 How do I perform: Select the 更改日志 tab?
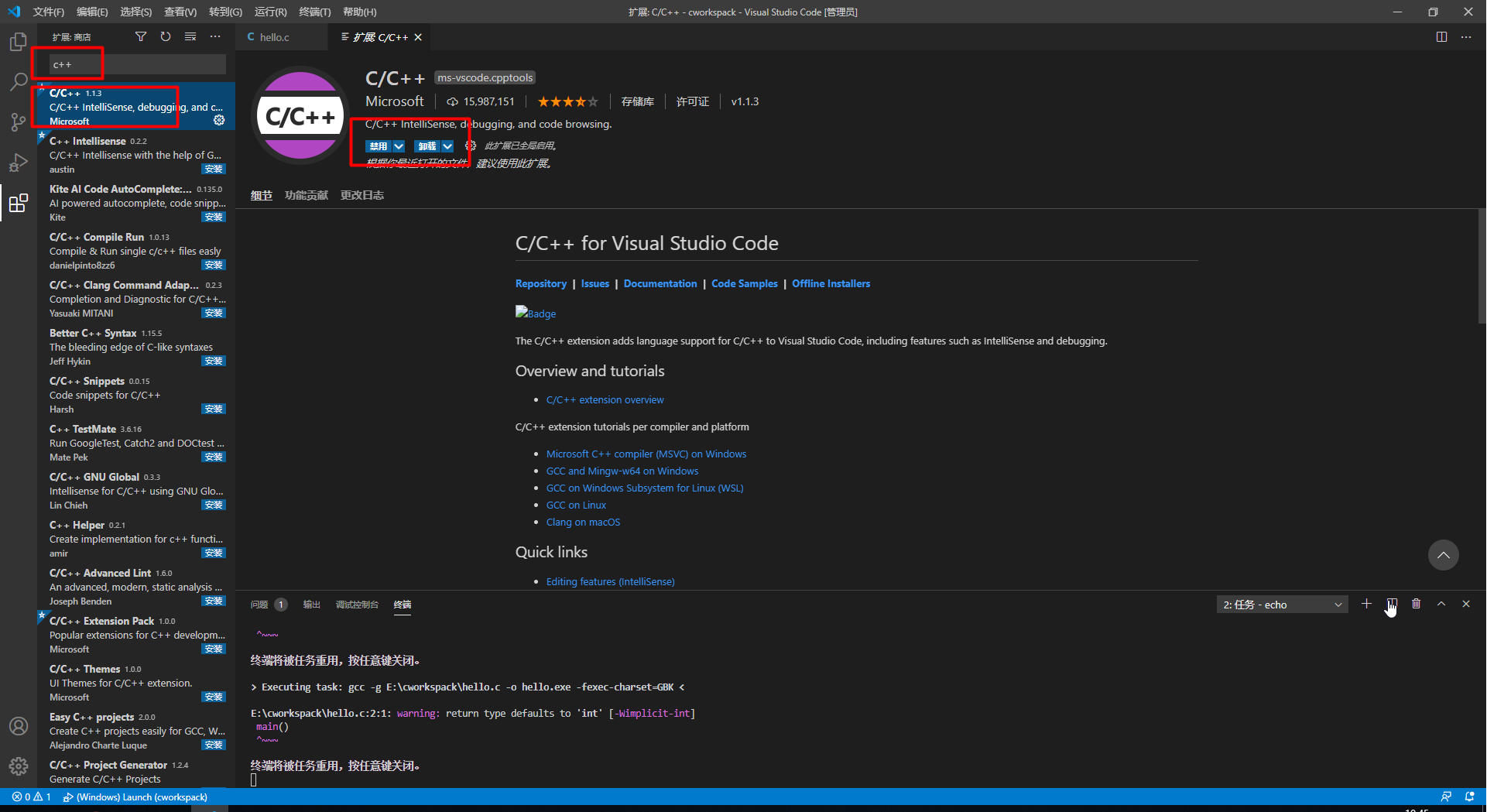point(362,195)
